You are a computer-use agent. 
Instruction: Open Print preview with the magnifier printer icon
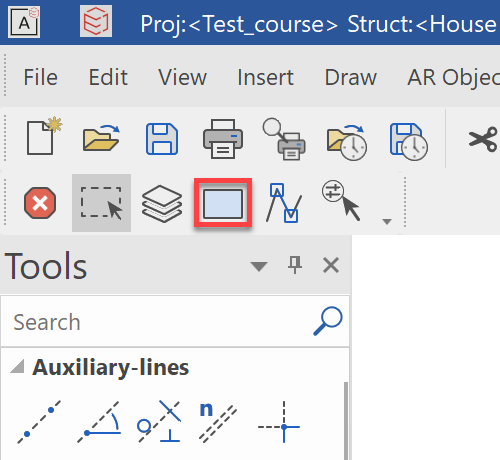[284, 139]
